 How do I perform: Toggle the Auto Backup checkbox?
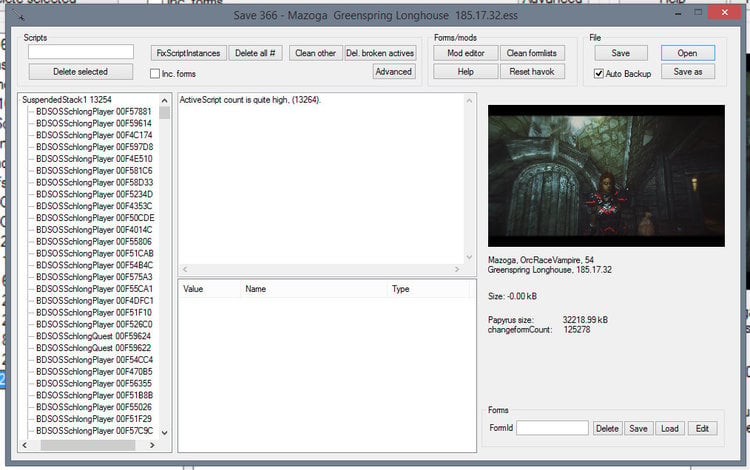click(598, 74)
